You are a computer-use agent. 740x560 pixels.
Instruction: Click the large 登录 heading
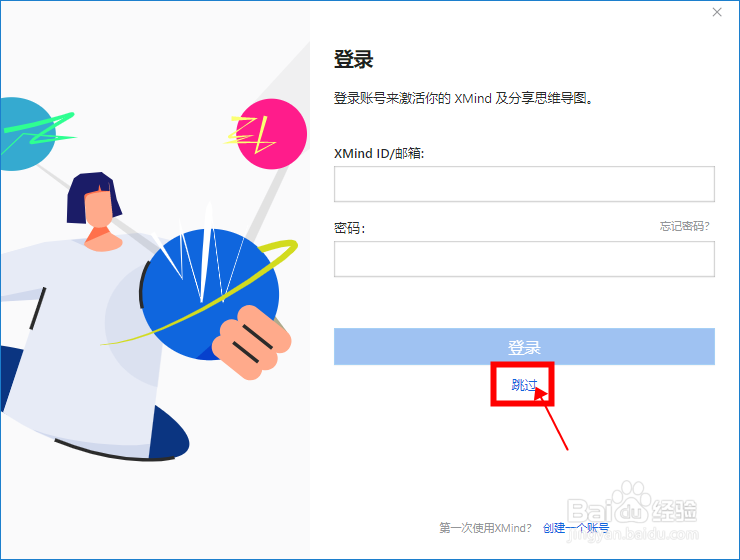(x=353, y=59)
